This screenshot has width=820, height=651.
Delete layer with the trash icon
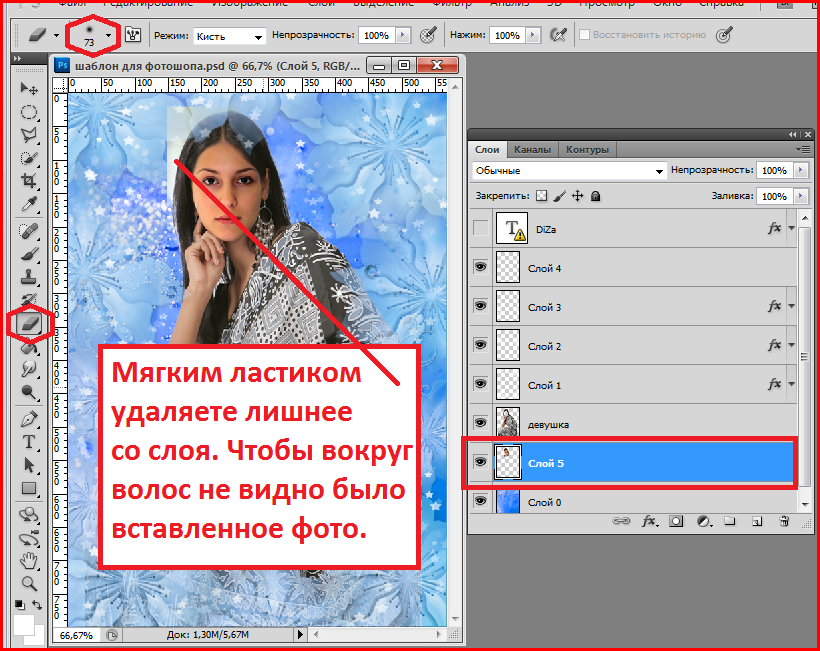tap(784, 521)
